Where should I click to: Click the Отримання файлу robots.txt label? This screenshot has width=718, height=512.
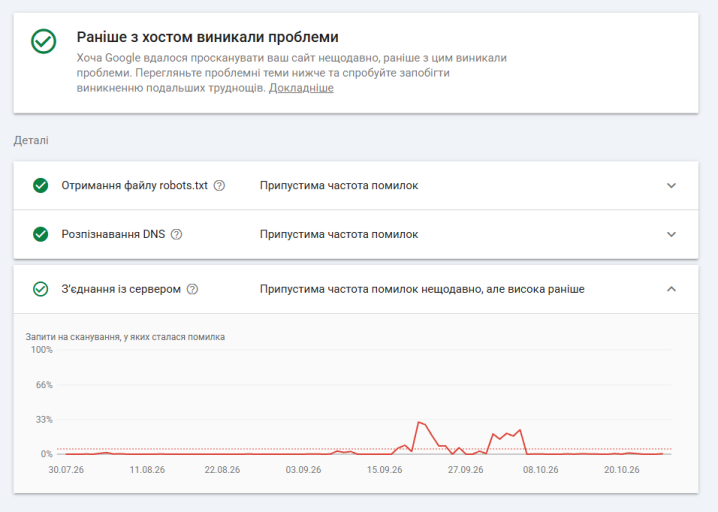(x=135, y=185)
